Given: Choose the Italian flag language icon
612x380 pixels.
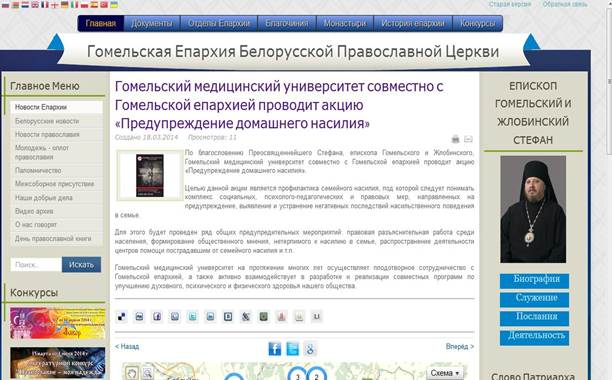Looking at the screenshot, I should click(75, 5).
